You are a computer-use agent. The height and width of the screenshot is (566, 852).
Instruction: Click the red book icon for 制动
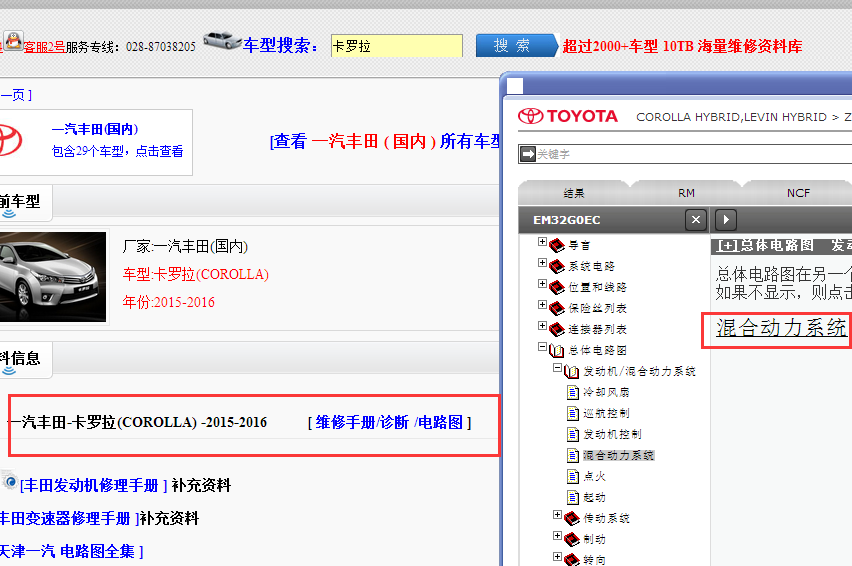coord(572,539)
